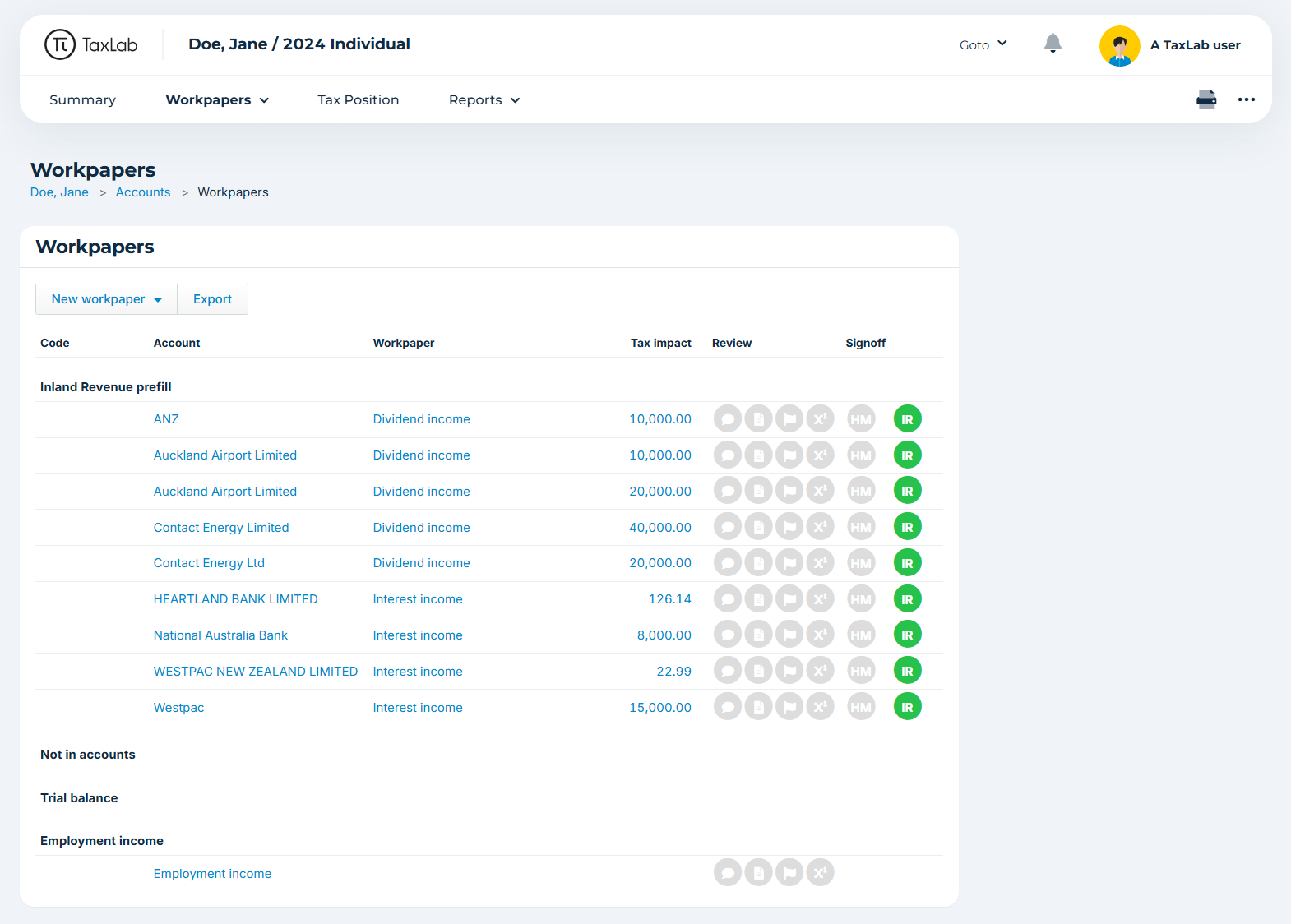Go to the Tax Position tab
Screen dimensions: 1291x924
tap(358, 99)
